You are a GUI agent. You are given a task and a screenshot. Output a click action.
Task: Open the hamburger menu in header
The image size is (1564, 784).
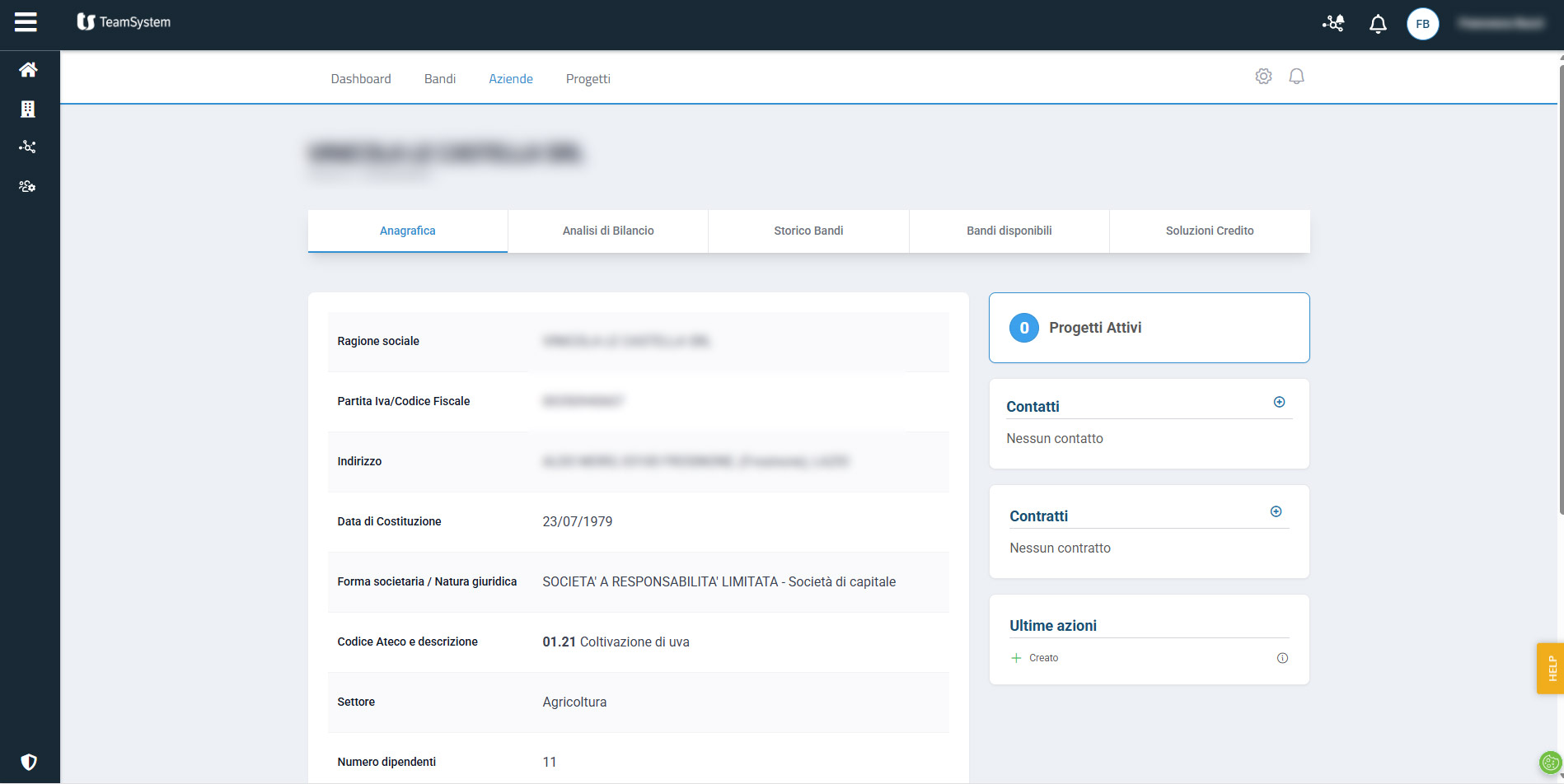[x=26, y=22]
